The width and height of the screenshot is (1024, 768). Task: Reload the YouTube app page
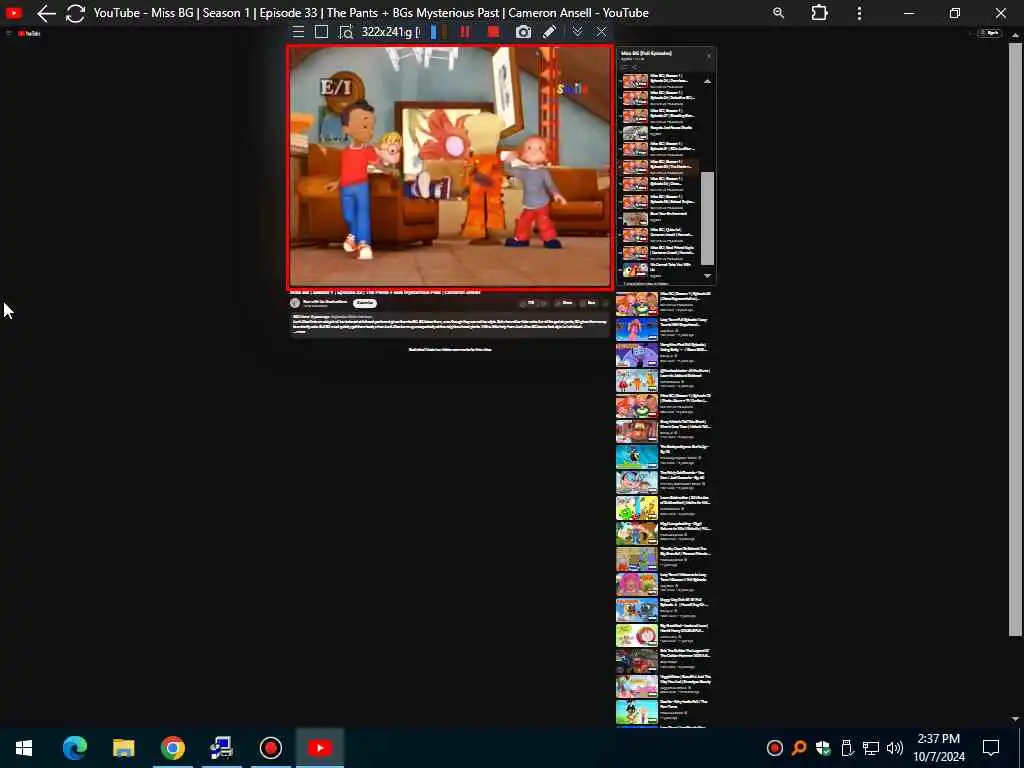point(76,13)
